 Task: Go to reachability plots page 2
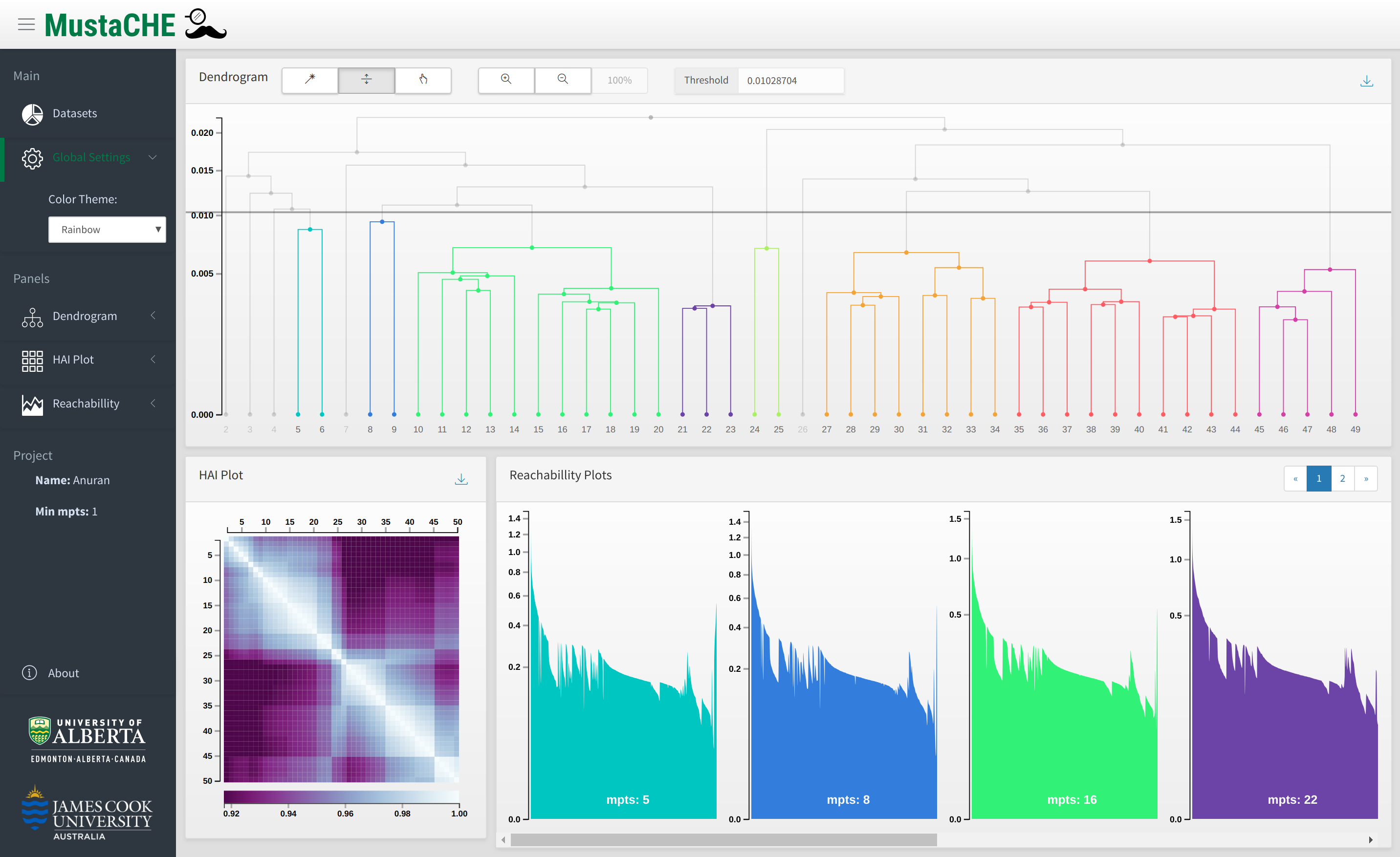[1342, 478]
